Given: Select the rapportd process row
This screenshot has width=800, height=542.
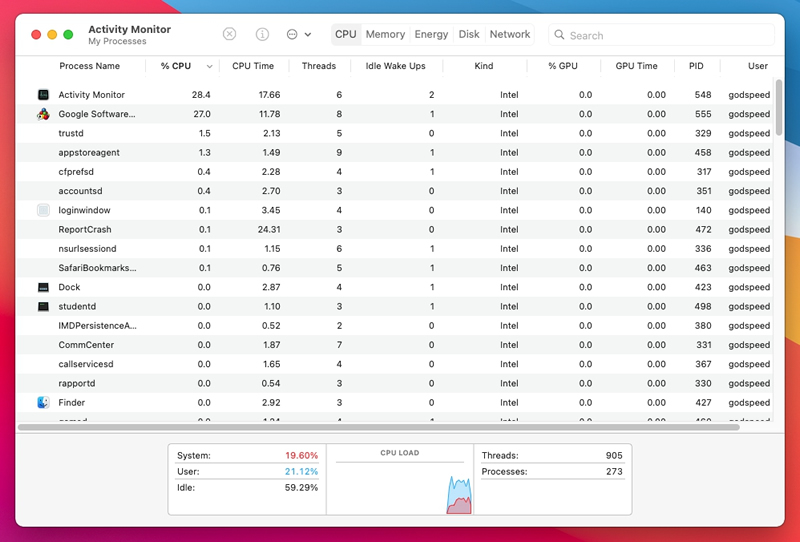Looking at the screenshot, I should (394, 383).
